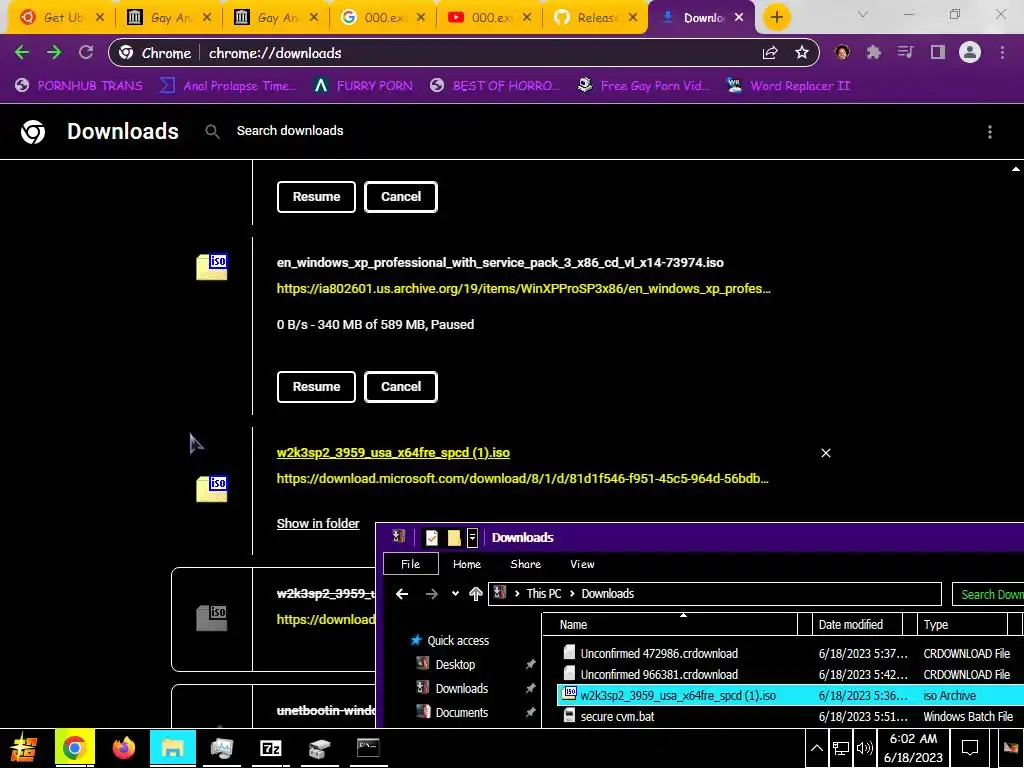Sort Explorer files by Type column
1024x768 pixels.
click(963, 625)
